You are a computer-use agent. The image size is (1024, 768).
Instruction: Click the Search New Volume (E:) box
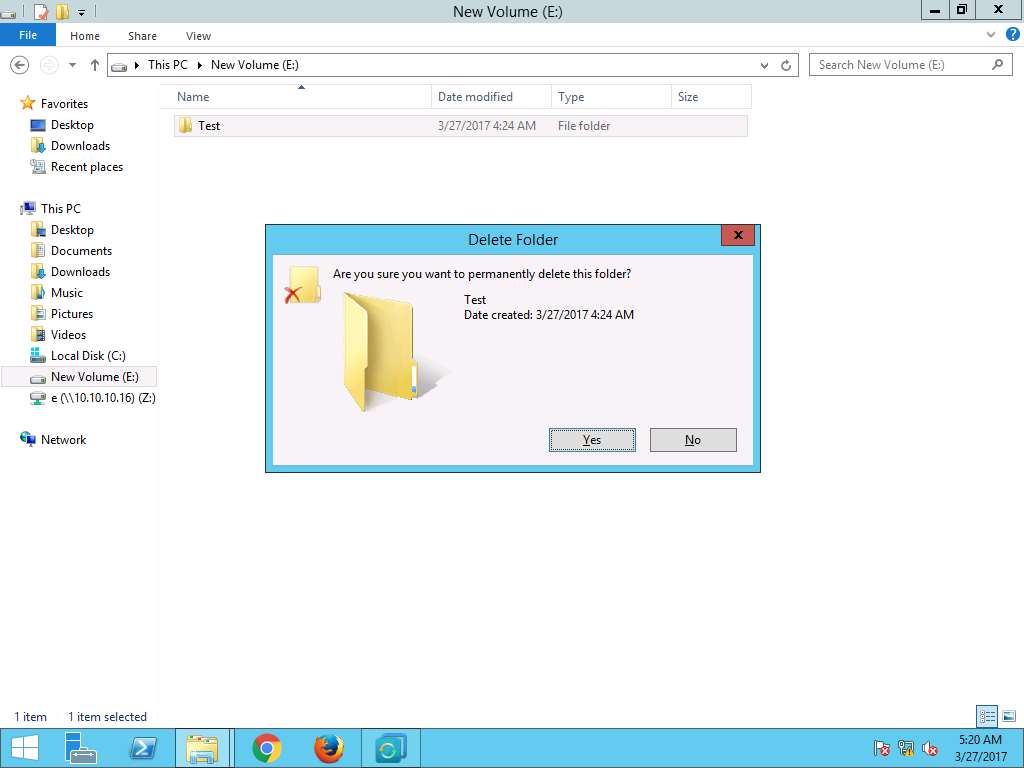click(x=910, y=65)
